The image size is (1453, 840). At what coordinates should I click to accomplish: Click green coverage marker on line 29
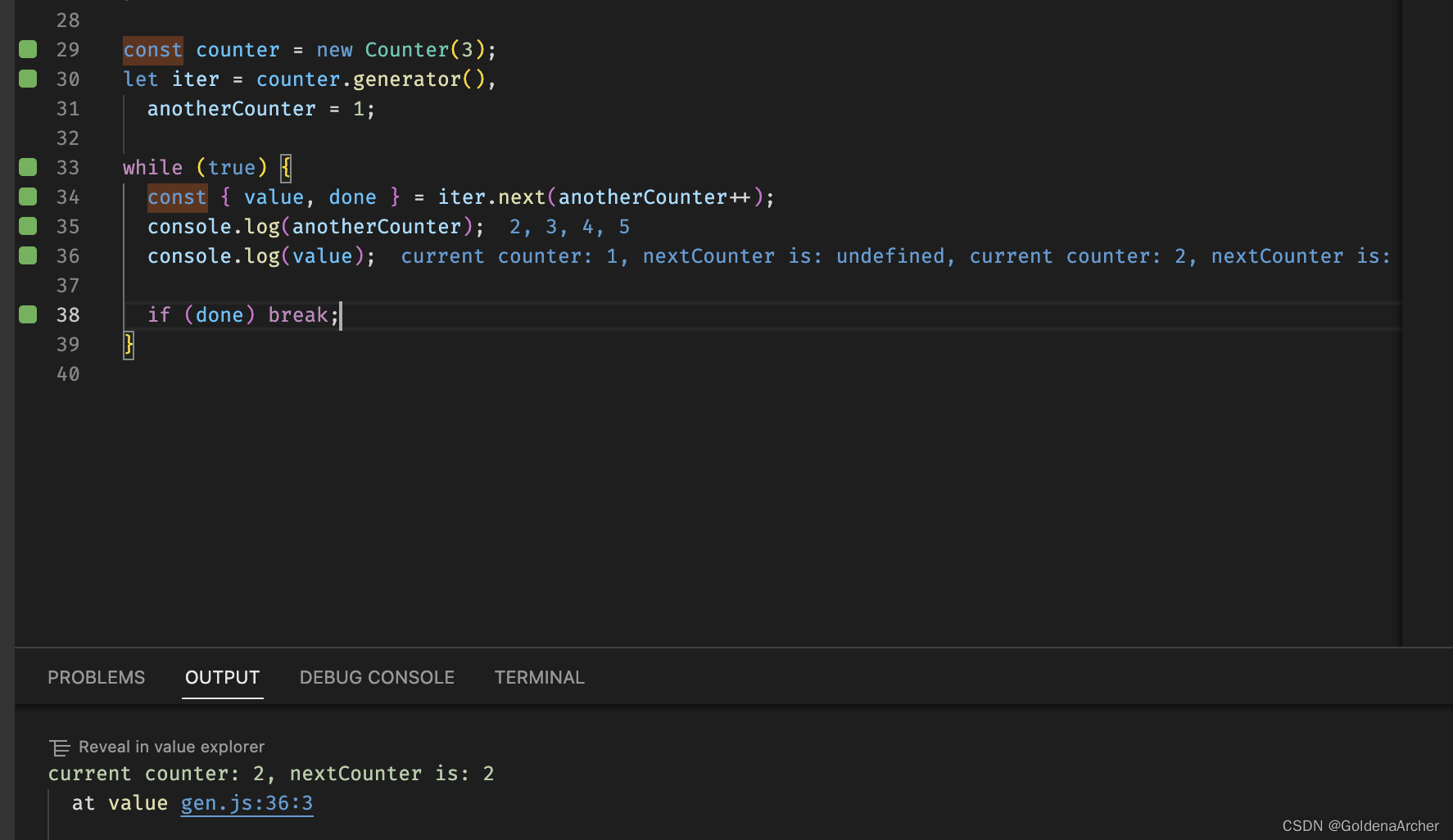click(28, 49)
